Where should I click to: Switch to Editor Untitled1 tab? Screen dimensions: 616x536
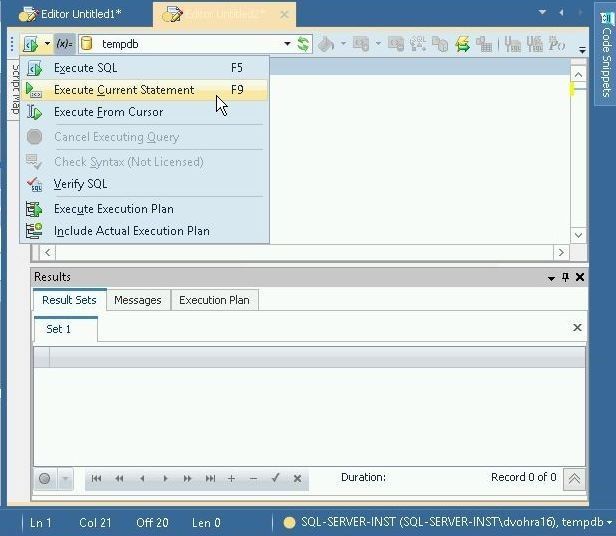(x=80, y=14)
